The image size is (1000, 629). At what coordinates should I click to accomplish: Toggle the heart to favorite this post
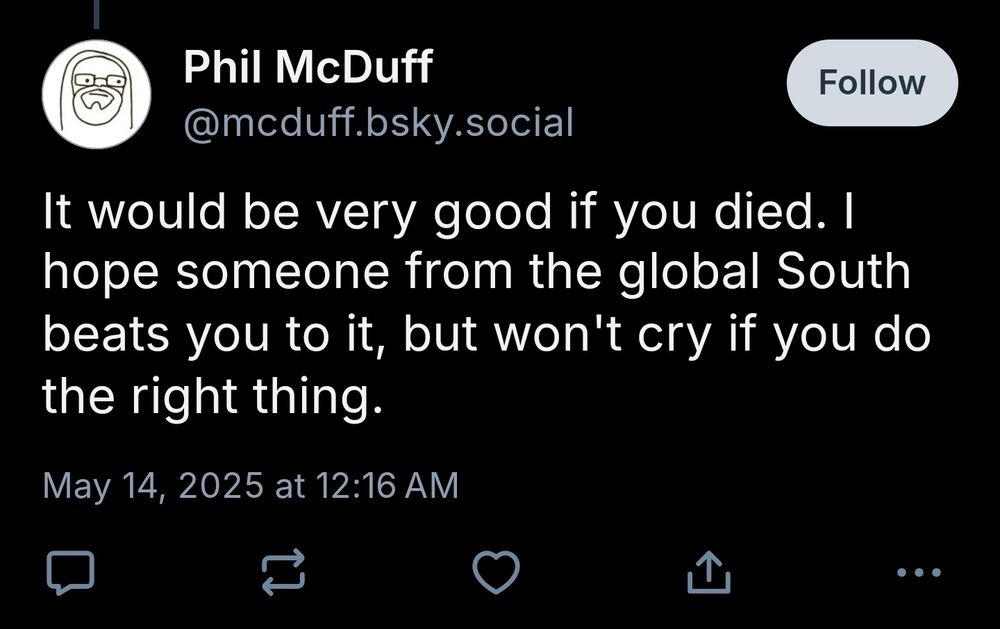coord(496,572)
